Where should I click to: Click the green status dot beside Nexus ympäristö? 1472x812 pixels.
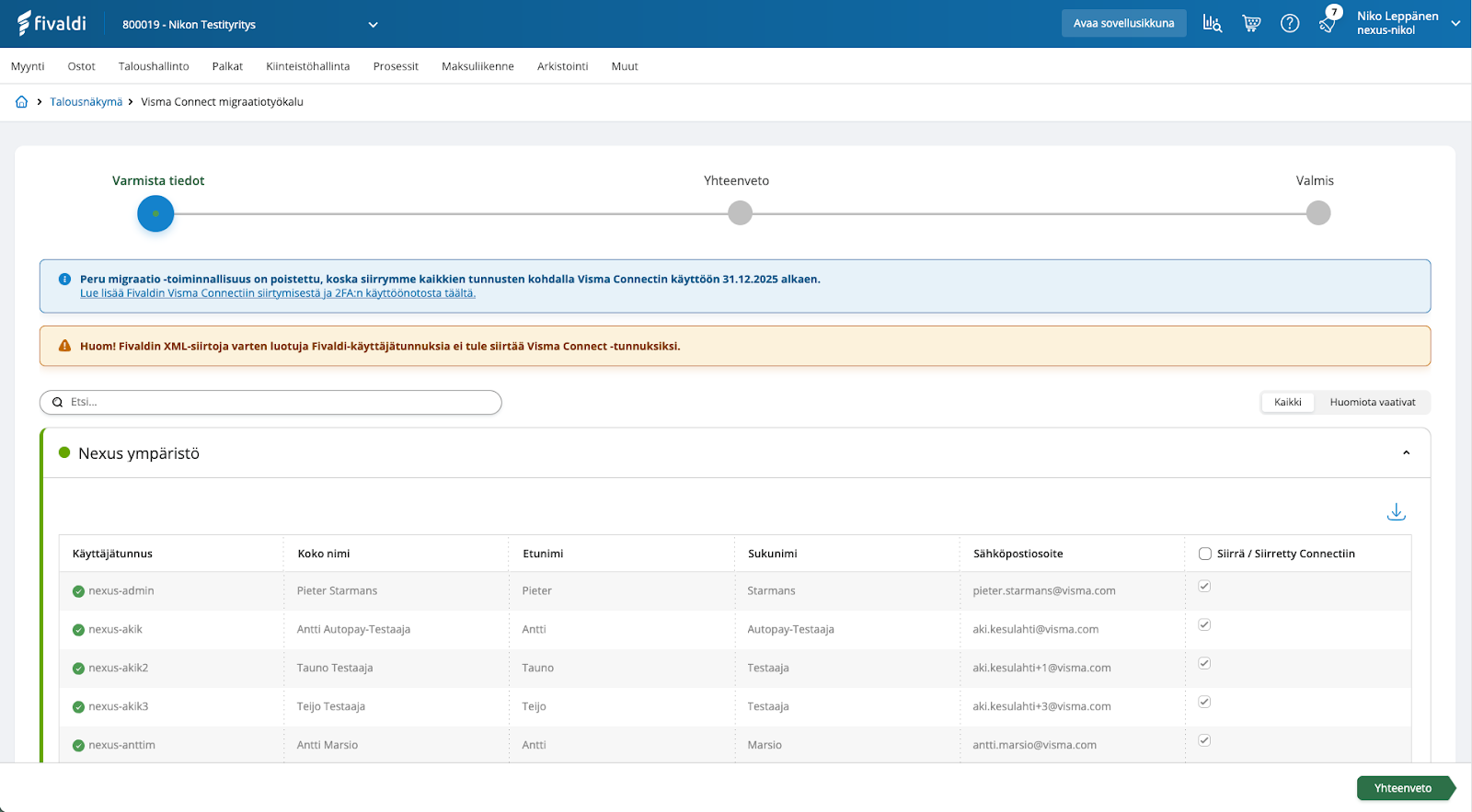coord(64,452)
